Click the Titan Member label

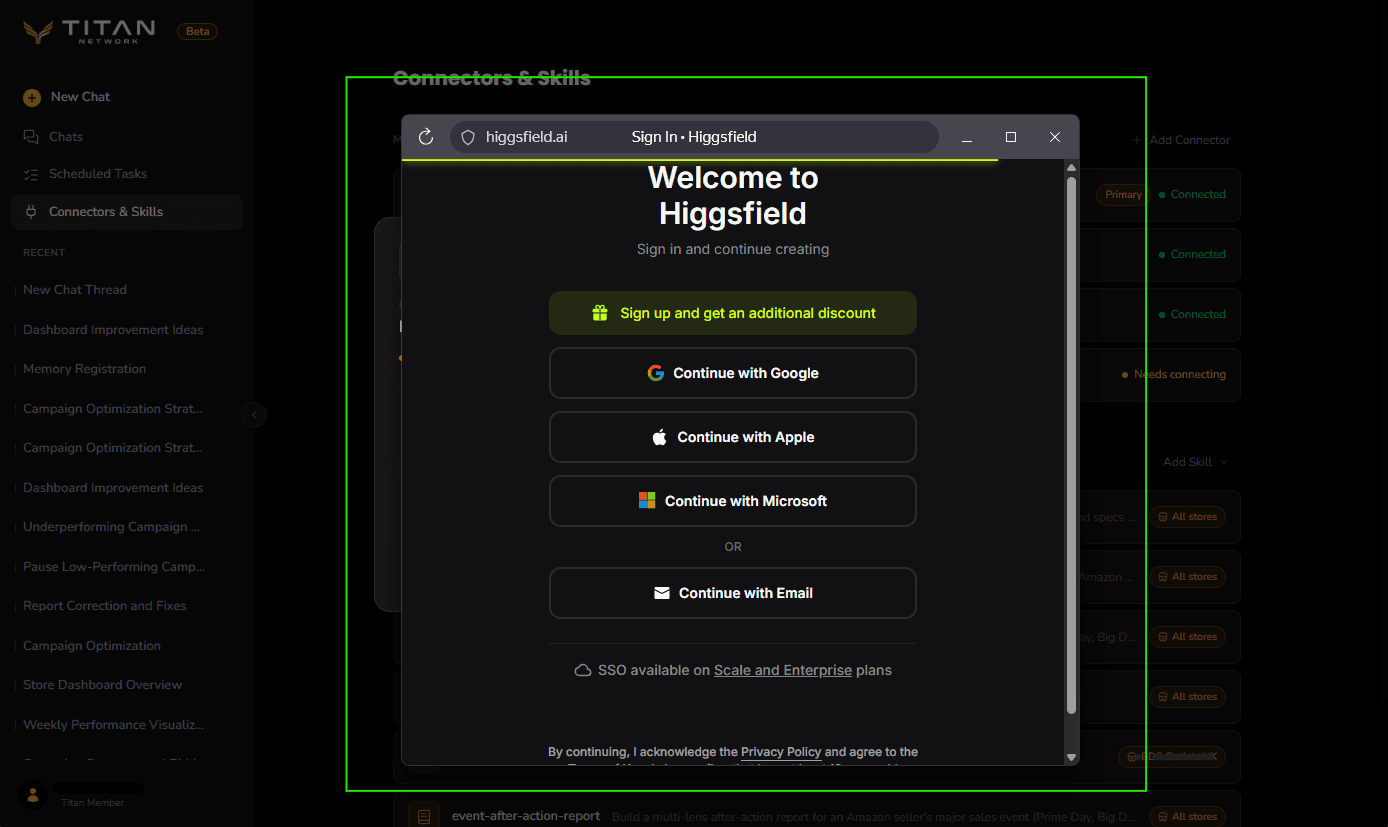[93, 803]
